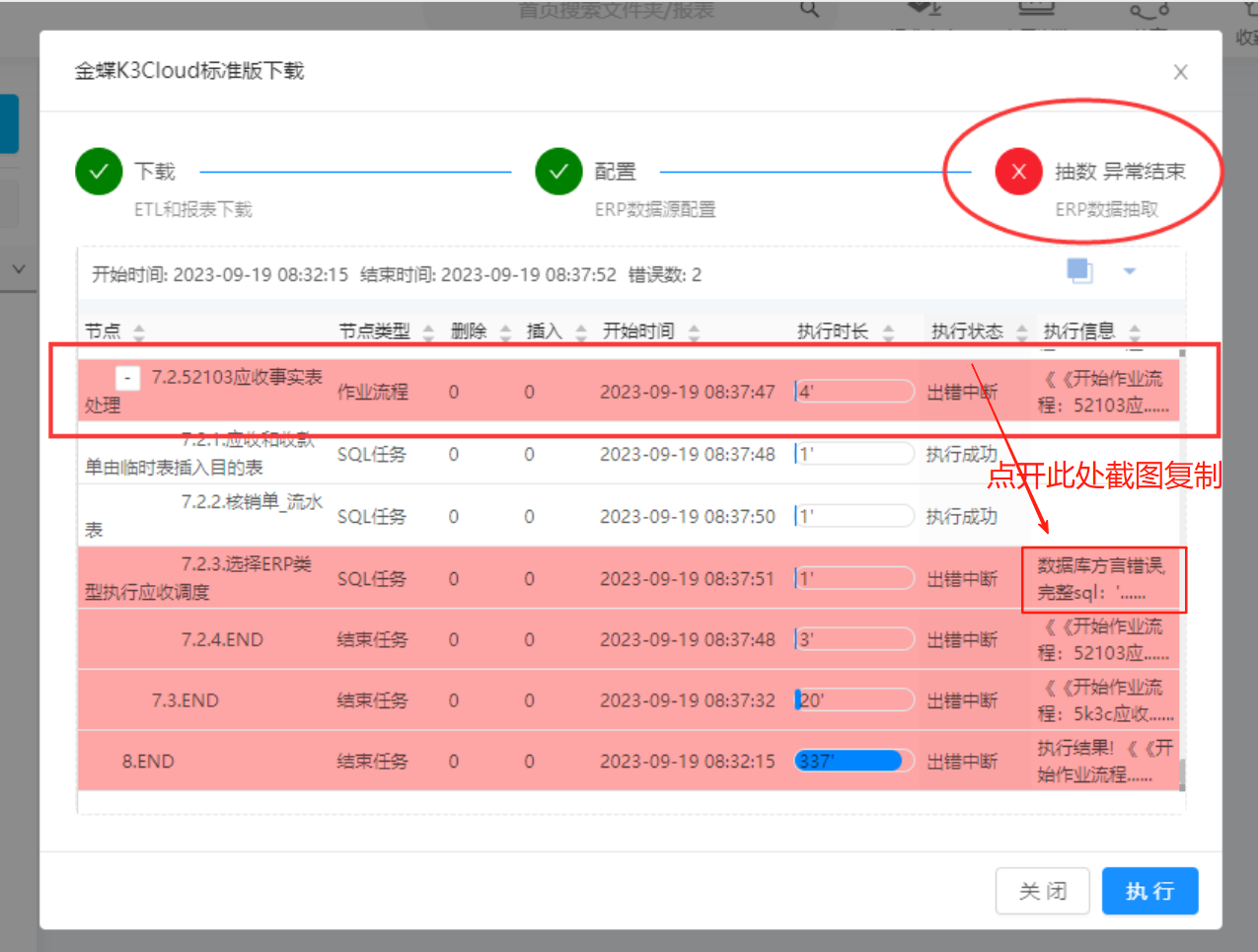The height and width of the screenshot is (952, 1258).
Task: Click the ERP数据抽取 subtitle
Action: [1106, 209]
